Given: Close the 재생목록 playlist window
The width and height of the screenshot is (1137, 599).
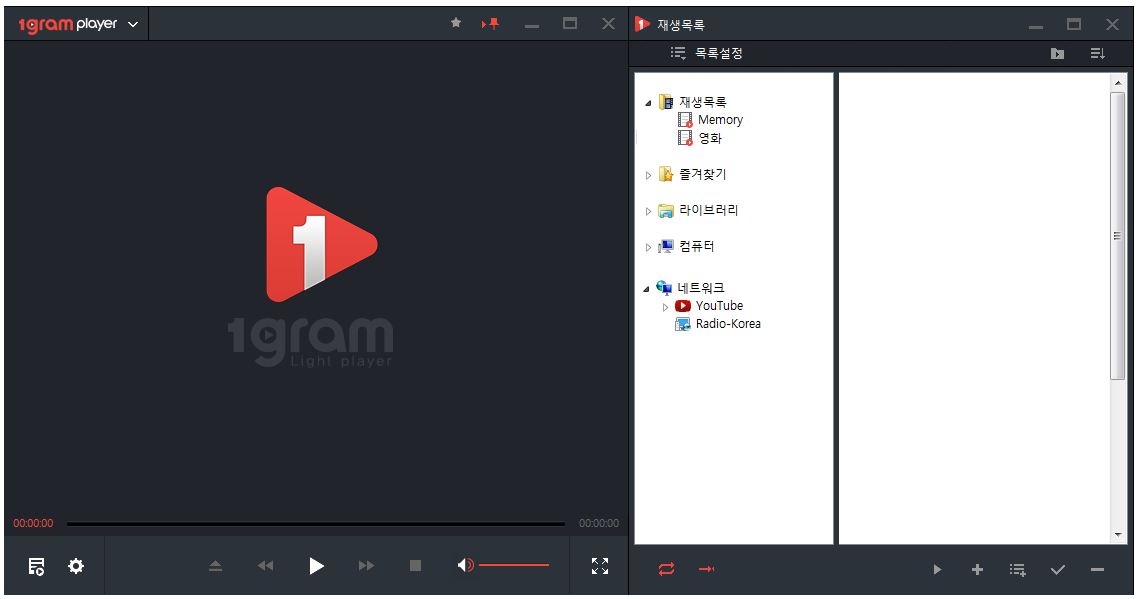Looking at the screenshot, I should click(x=1112, y=24).
